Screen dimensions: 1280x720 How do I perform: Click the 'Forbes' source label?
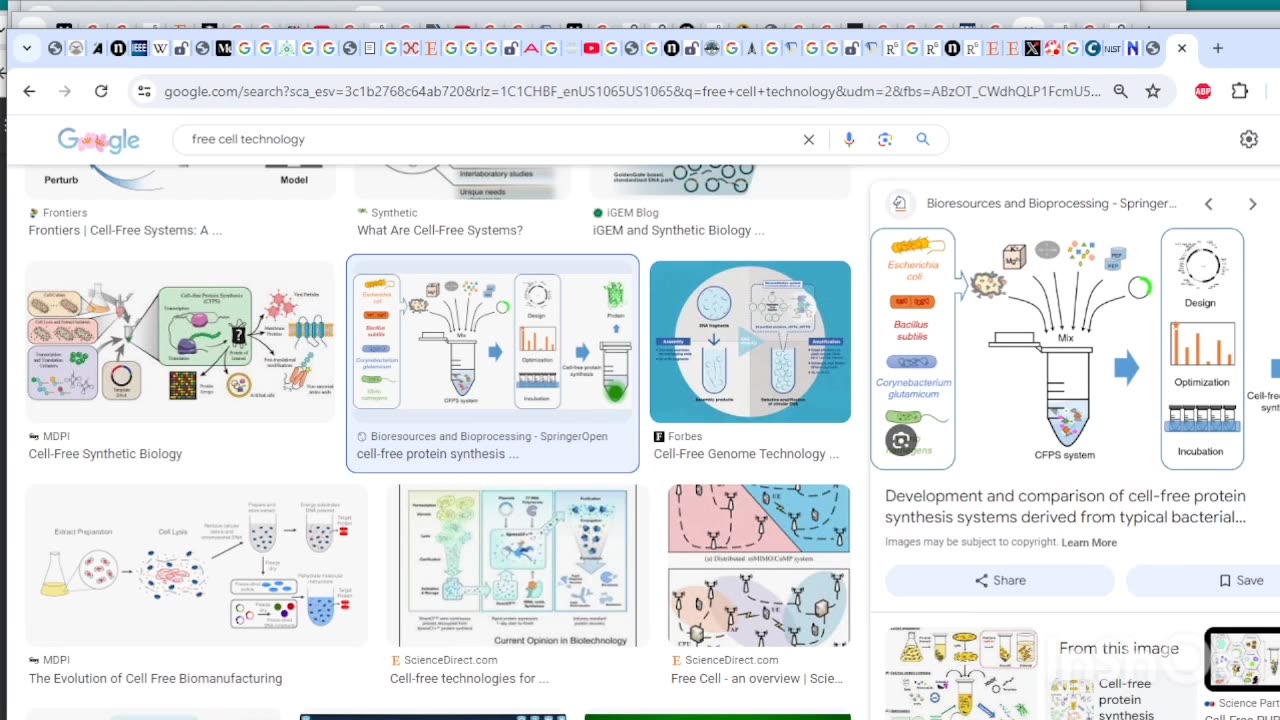[x=685, y=437]
